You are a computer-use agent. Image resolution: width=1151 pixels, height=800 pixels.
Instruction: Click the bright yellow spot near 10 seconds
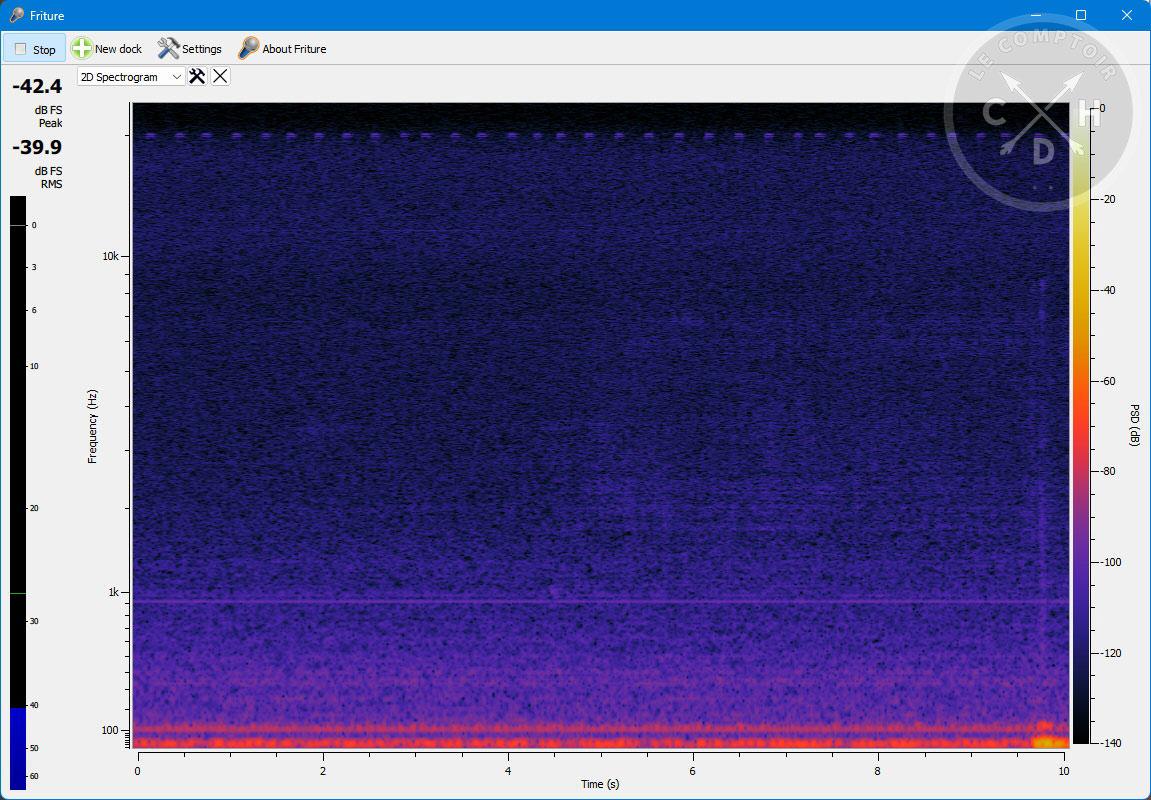point(1048,741)
